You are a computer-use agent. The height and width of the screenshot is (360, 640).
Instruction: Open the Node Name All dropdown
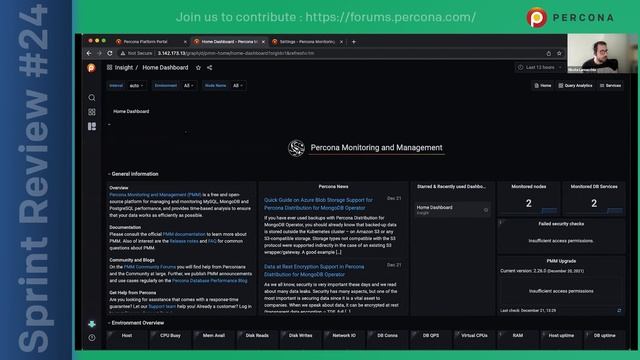(238, 86)
